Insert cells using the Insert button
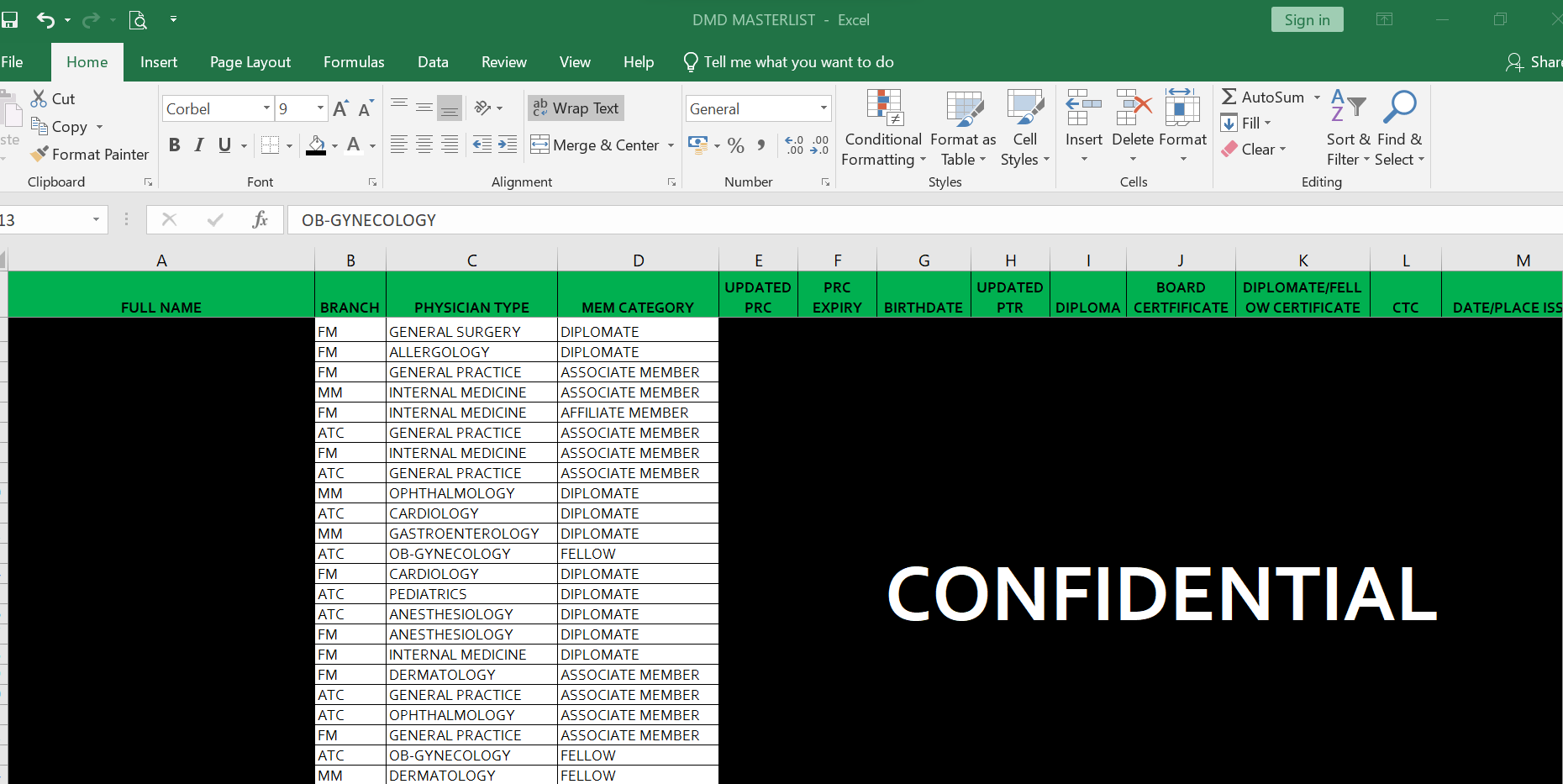Viewport: 1563px width, 784px height. click(1084, 128)
